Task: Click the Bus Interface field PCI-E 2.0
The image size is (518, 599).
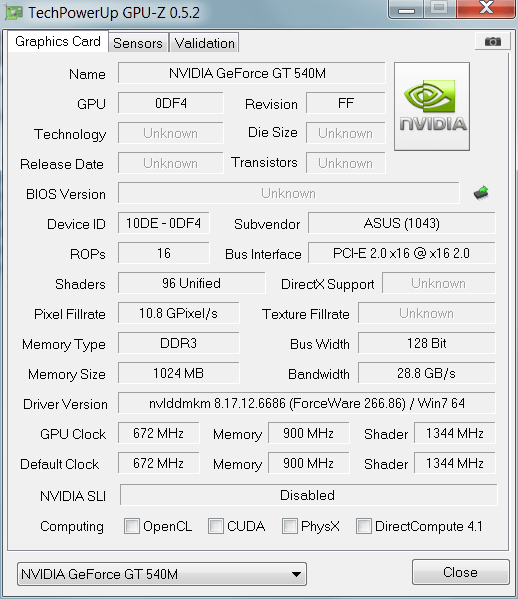Action: point(401,253)
